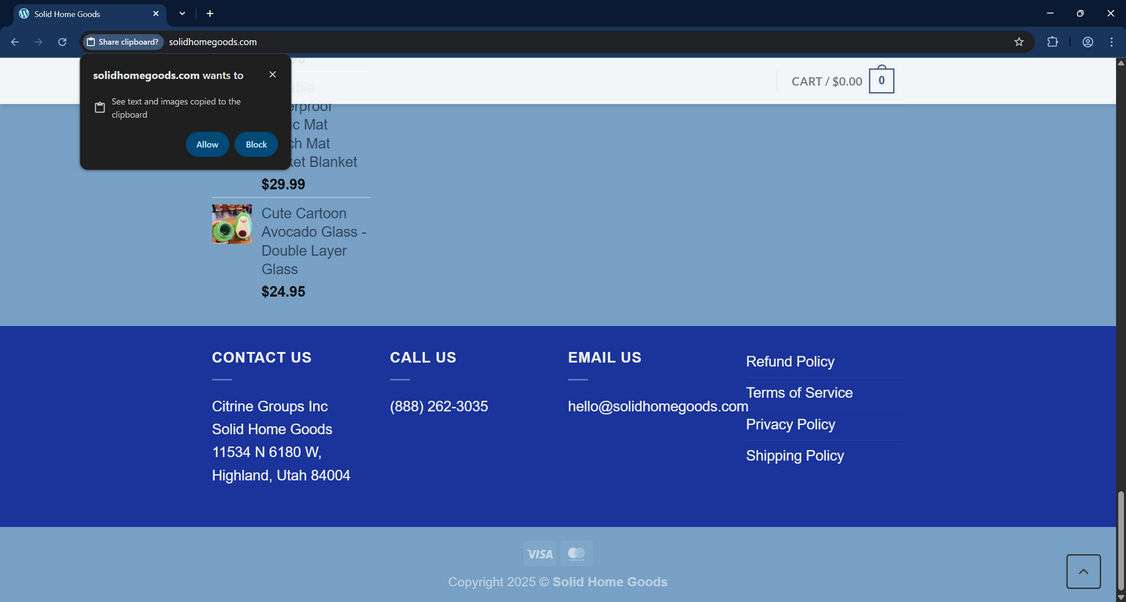Open the Refund Policy link

pos(790,361)
